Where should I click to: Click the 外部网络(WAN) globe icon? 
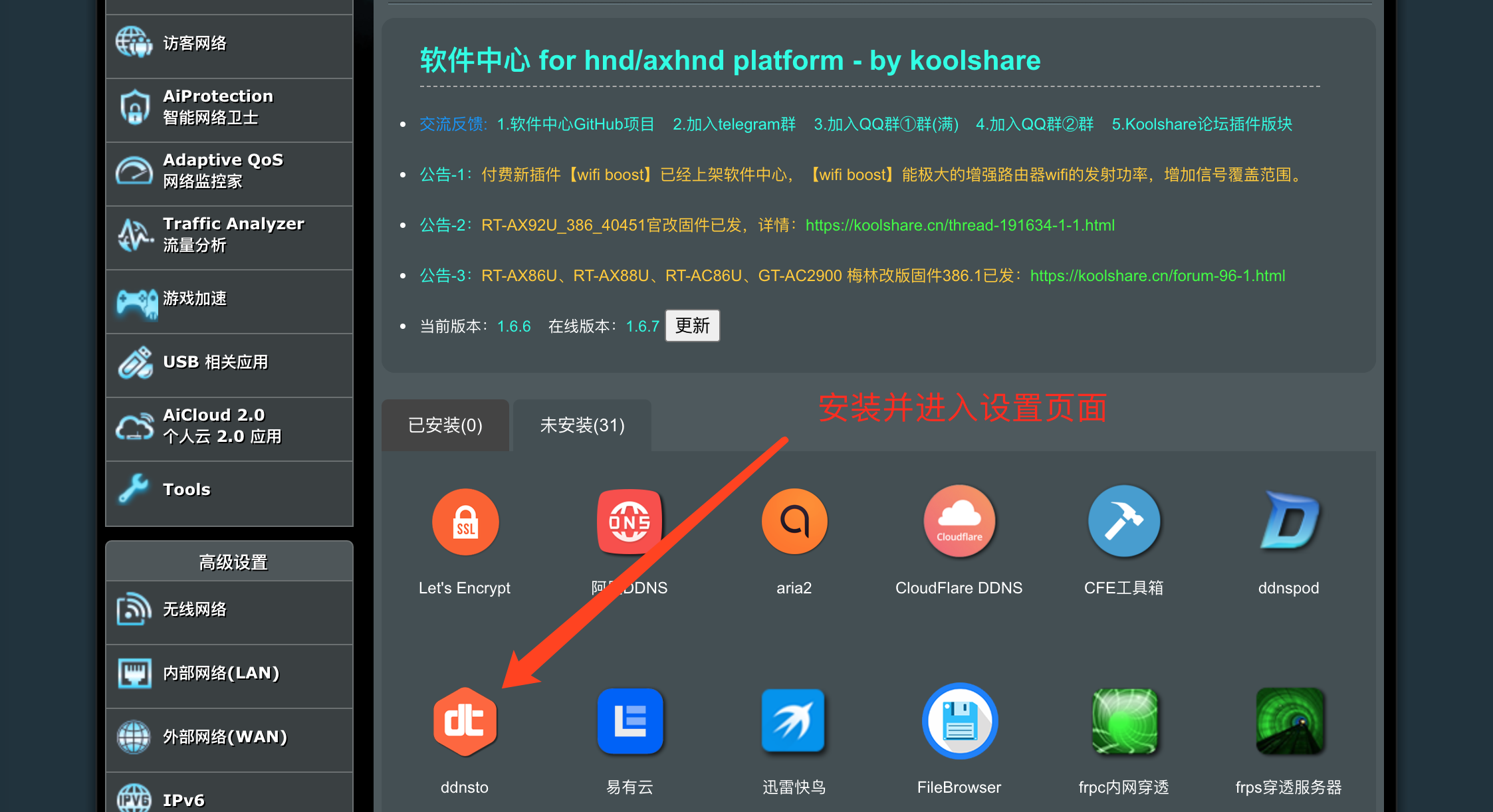click(134, 736)
